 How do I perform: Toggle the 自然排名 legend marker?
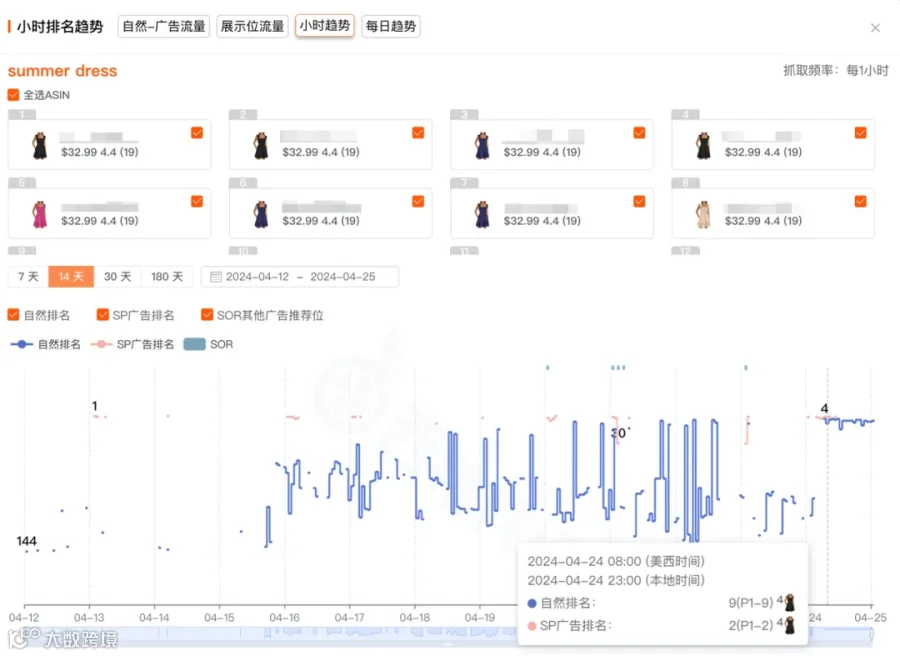point(22,344)
